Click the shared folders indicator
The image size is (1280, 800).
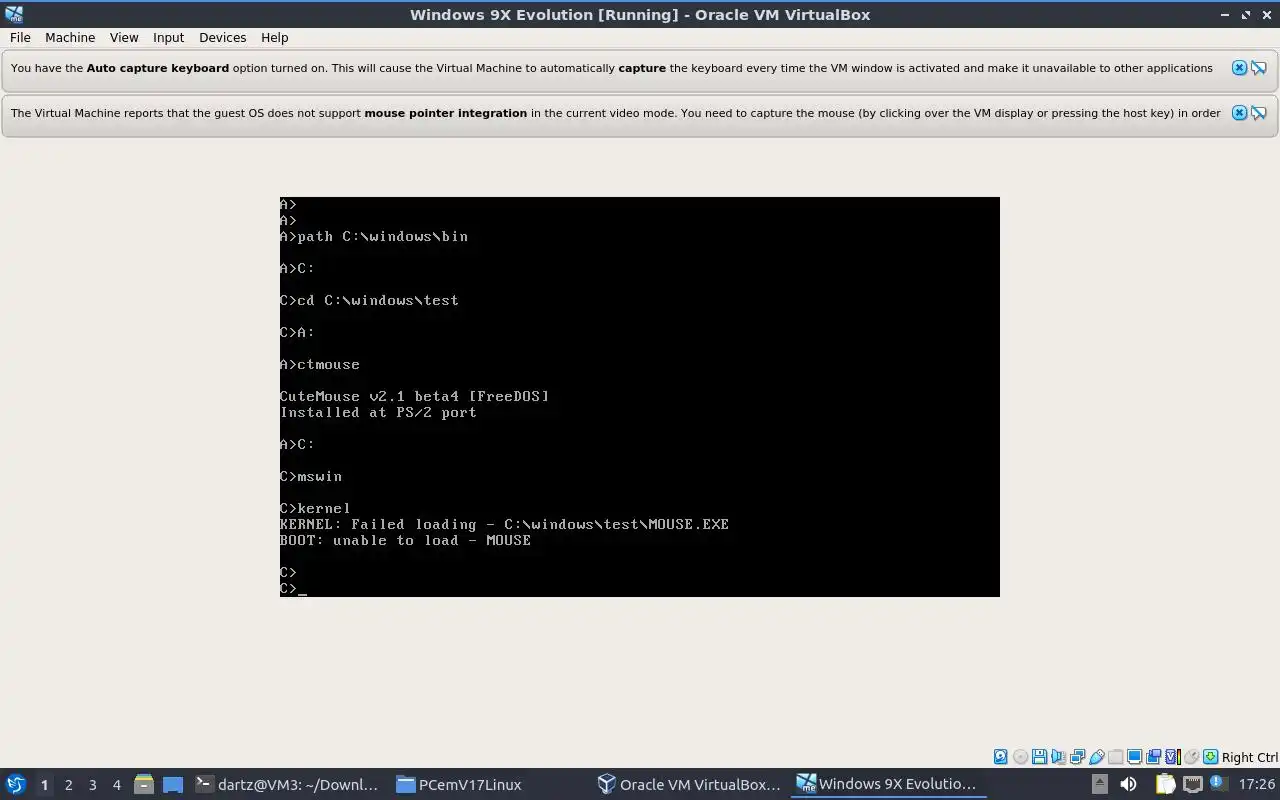click(x=1115, y=757)
